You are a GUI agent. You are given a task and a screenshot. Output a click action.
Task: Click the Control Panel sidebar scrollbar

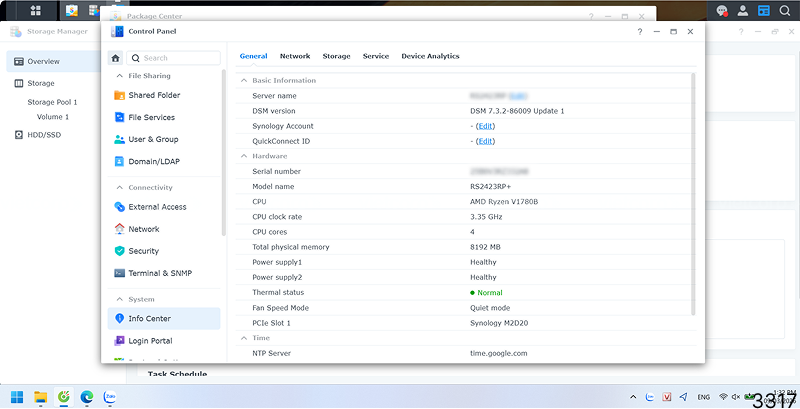tap(223, 153)
